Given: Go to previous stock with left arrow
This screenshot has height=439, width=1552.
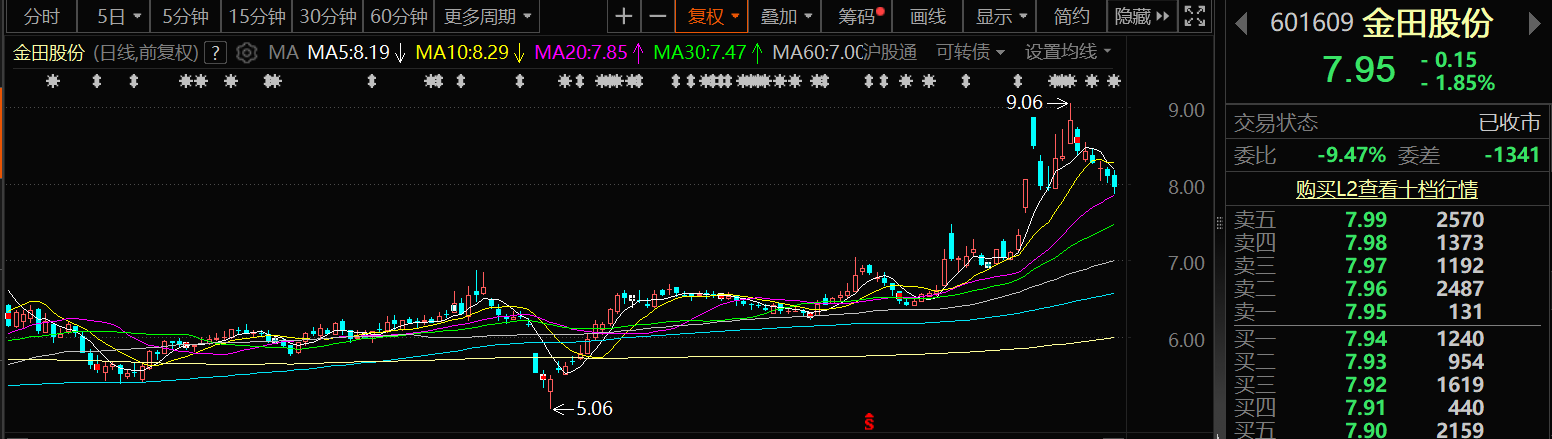Looking at the screenshot, I should click(x=1241, y=22).
